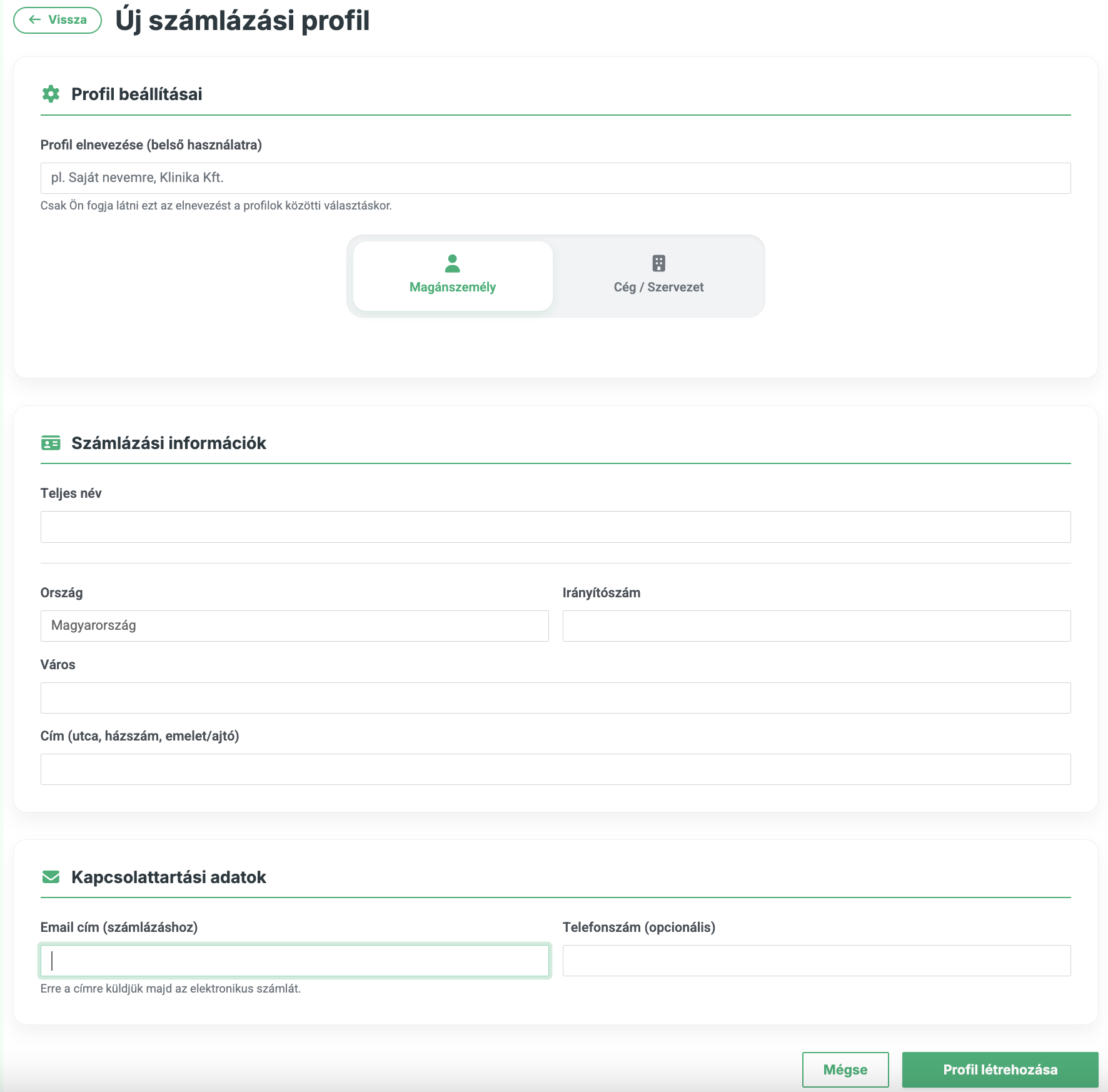Click into the Teljes név field
1108x1092 pixels.
[x=555, y=527]
